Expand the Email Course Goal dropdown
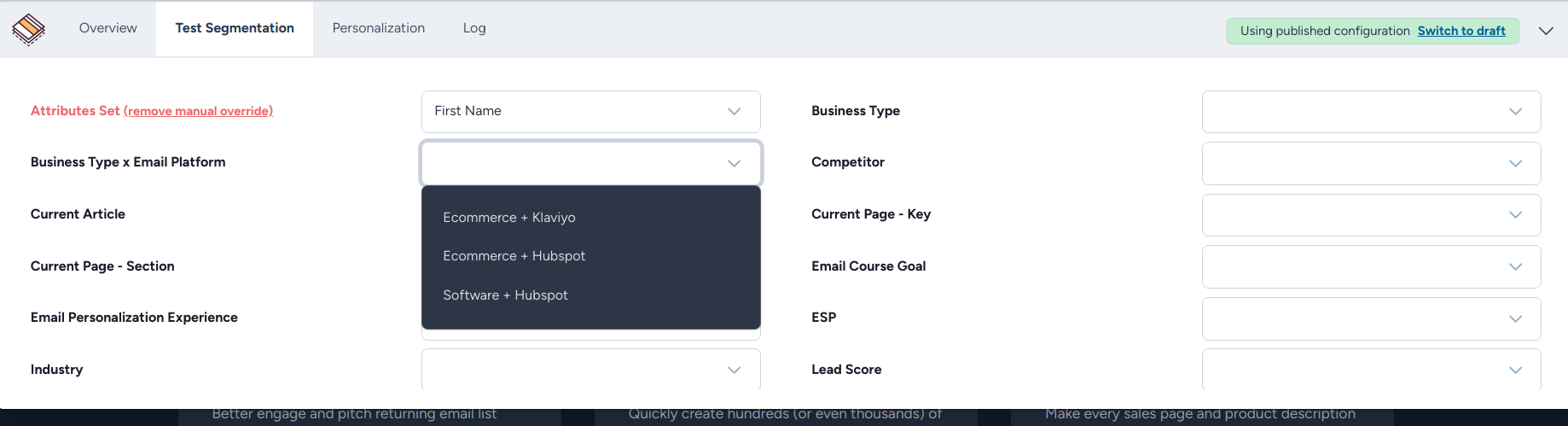Screen dimensions: 1568x426 1370,266
